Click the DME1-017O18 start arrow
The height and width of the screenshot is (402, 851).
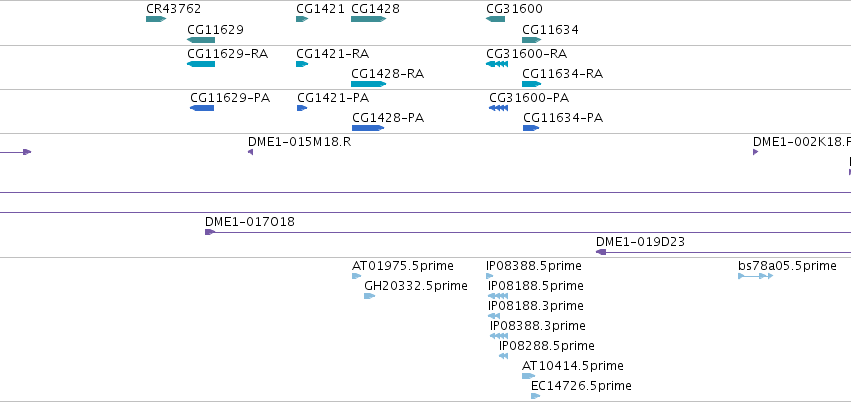coord(210,232)
